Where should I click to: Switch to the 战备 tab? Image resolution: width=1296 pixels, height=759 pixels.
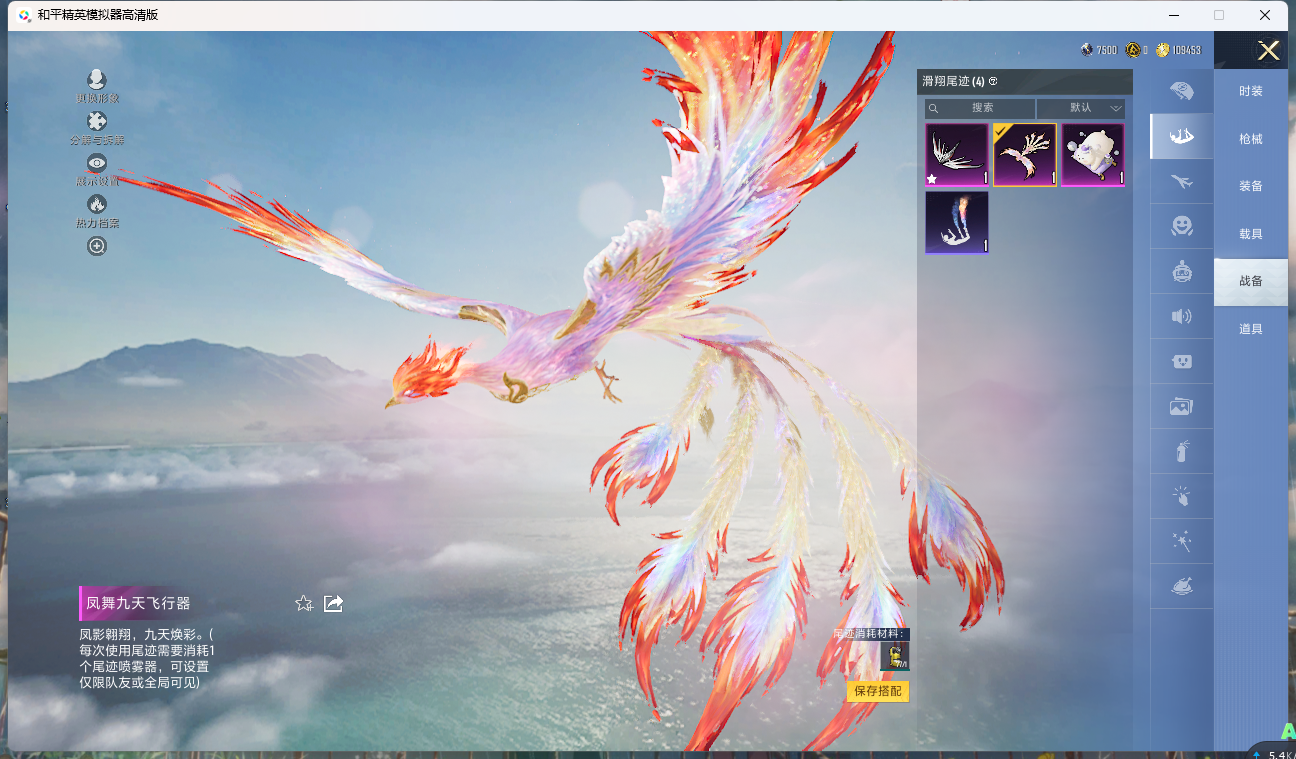1251,282
